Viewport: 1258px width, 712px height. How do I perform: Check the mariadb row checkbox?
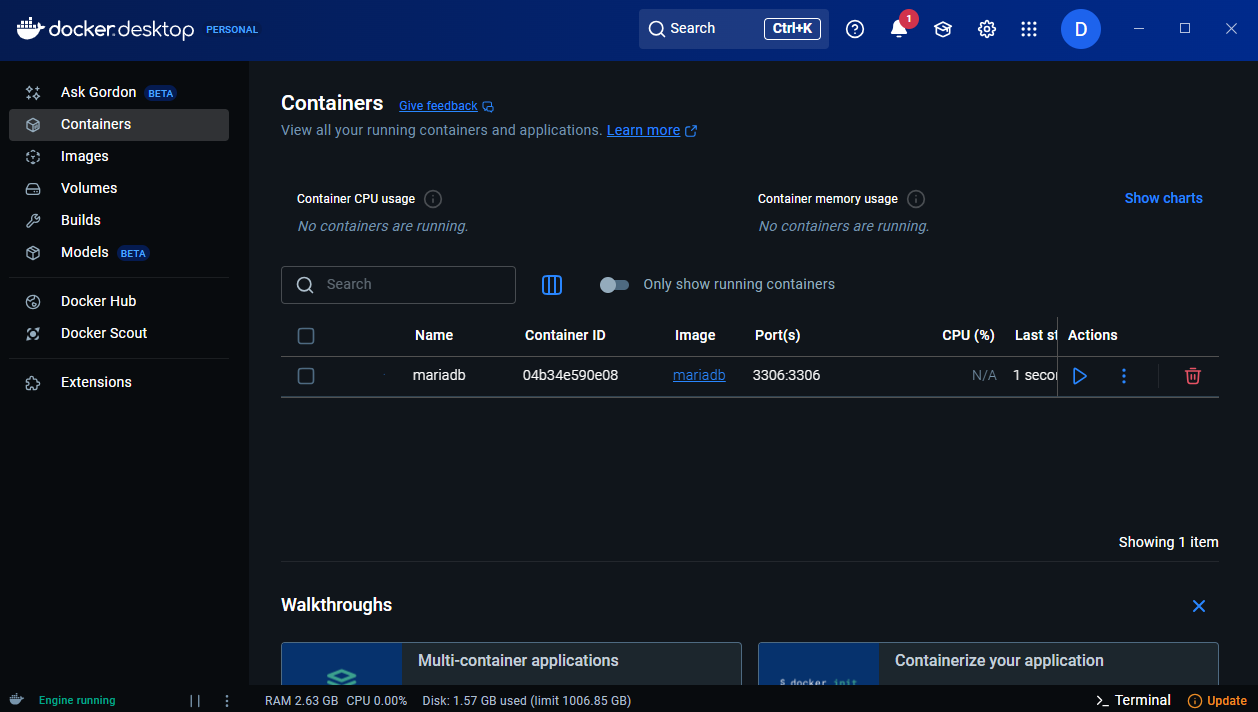(306, 376)
